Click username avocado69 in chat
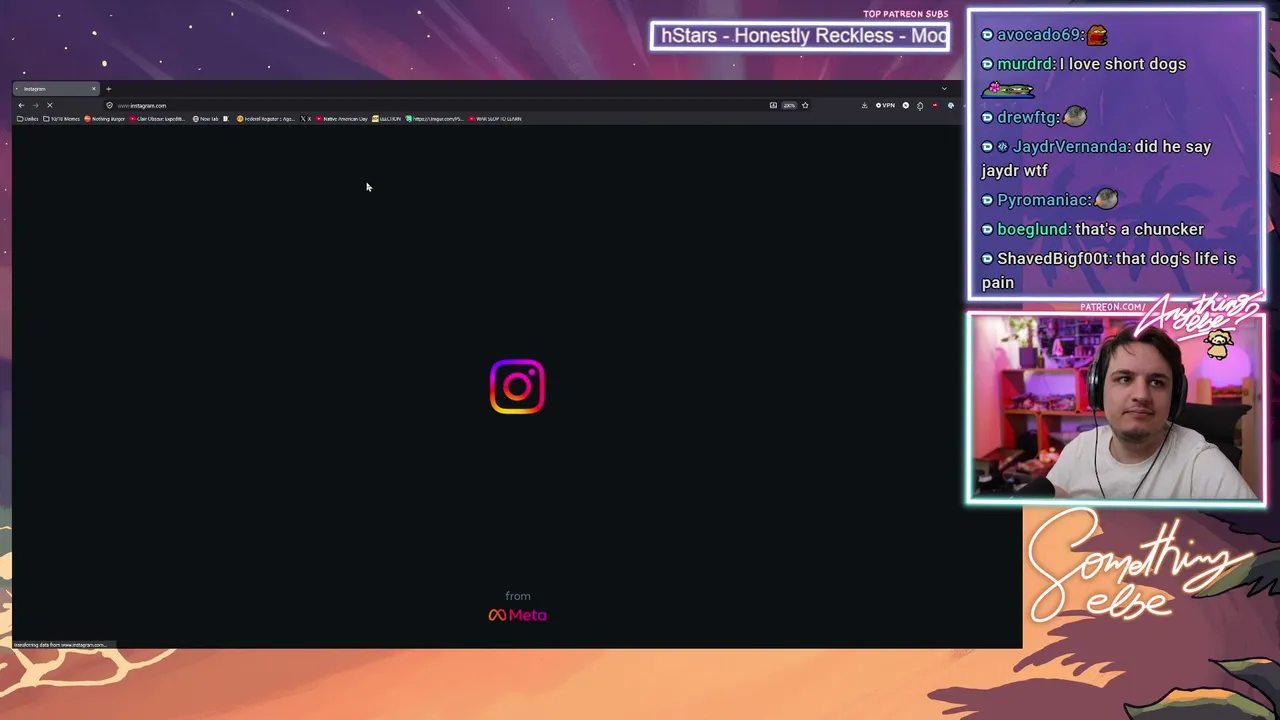This screenshot has height=720, width=1280. coord(1040,35)
